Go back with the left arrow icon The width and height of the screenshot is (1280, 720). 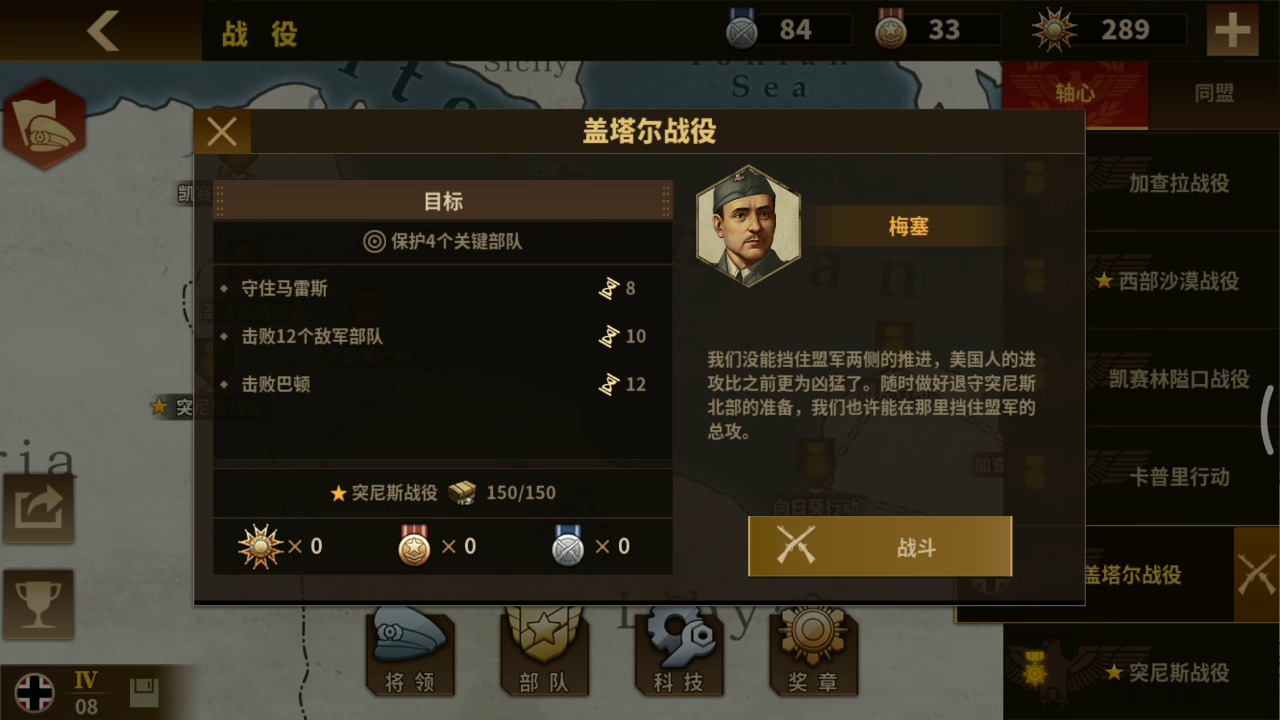tap(102, 31)
